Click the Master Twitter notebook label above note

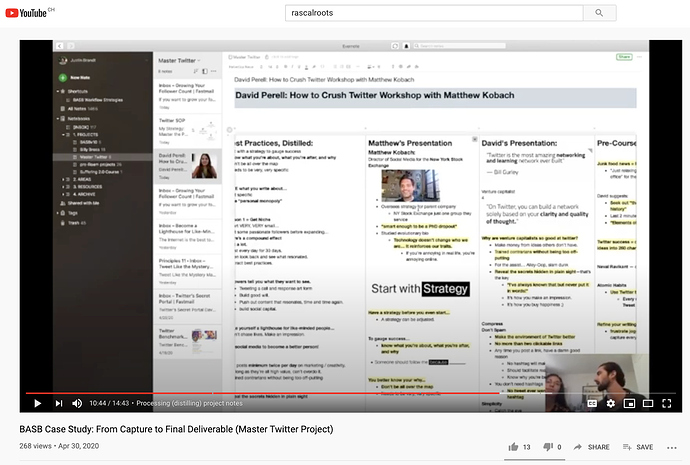click(245, 57)
